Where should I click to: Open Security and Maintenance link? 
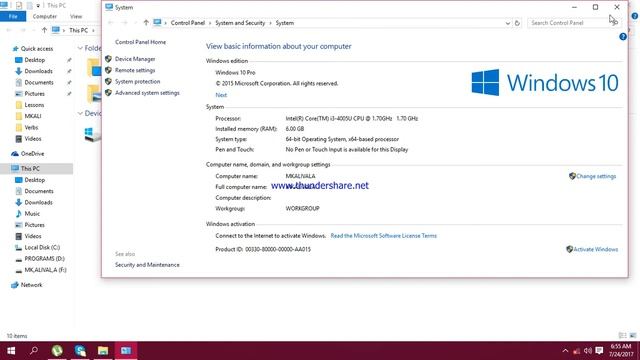[x=147, y=265]
